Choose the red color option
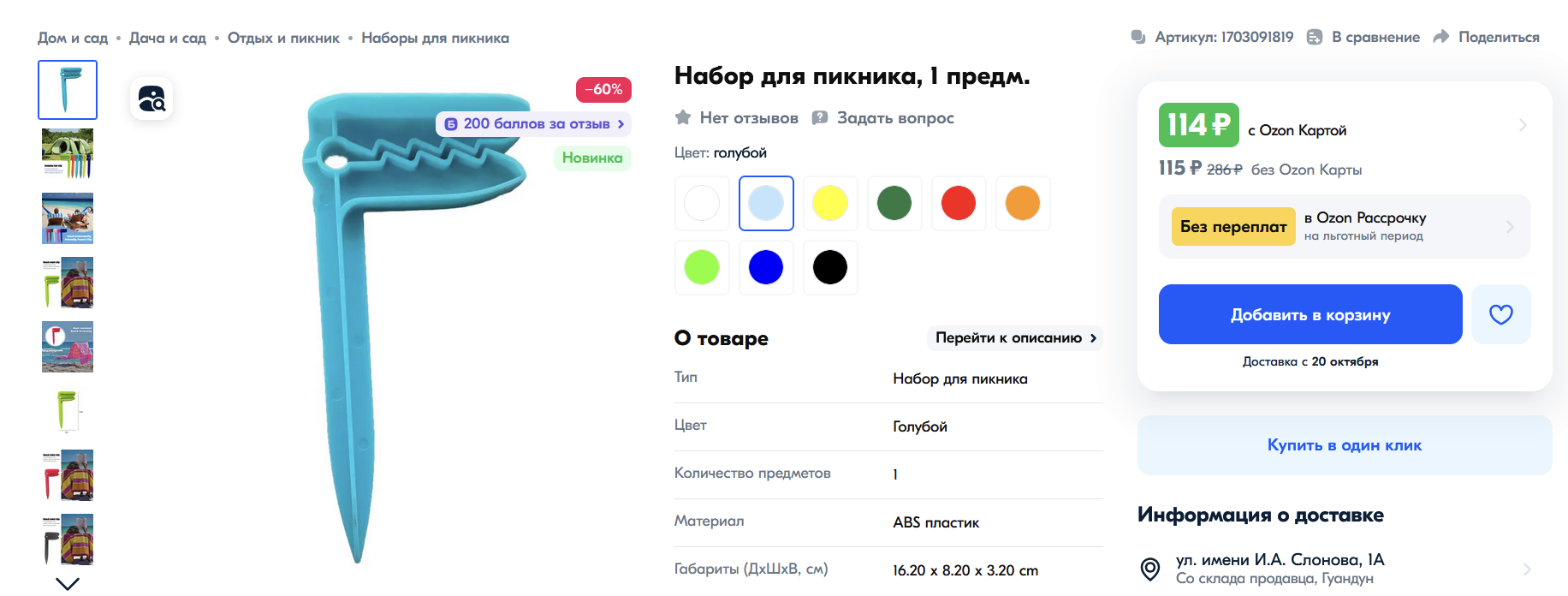1568x596 pixels. click(959, 203)
